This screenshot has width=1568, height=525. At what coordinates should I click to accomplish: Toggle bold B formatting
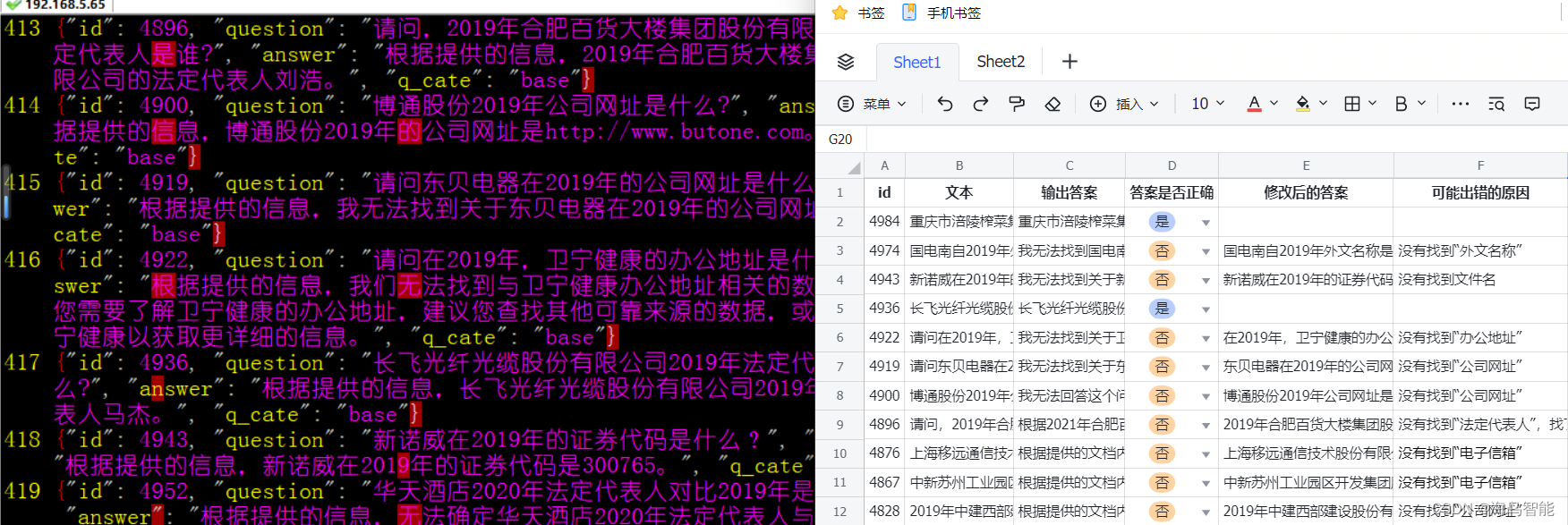[x=1402, y=104]
